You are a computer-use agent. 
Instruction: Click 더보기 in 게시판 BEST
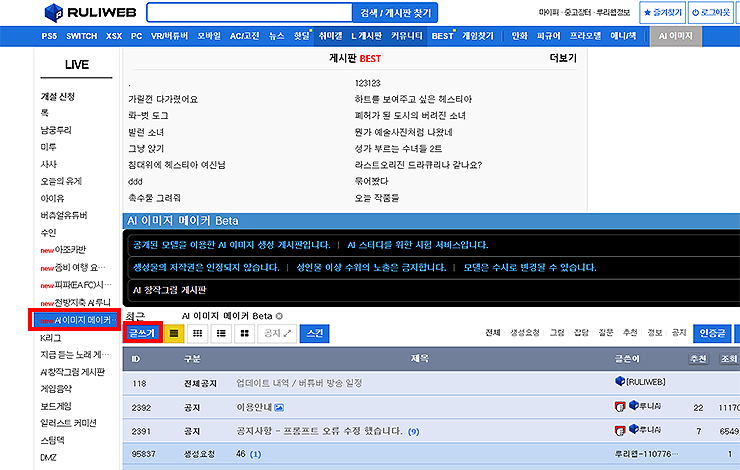tap(563, 58)
